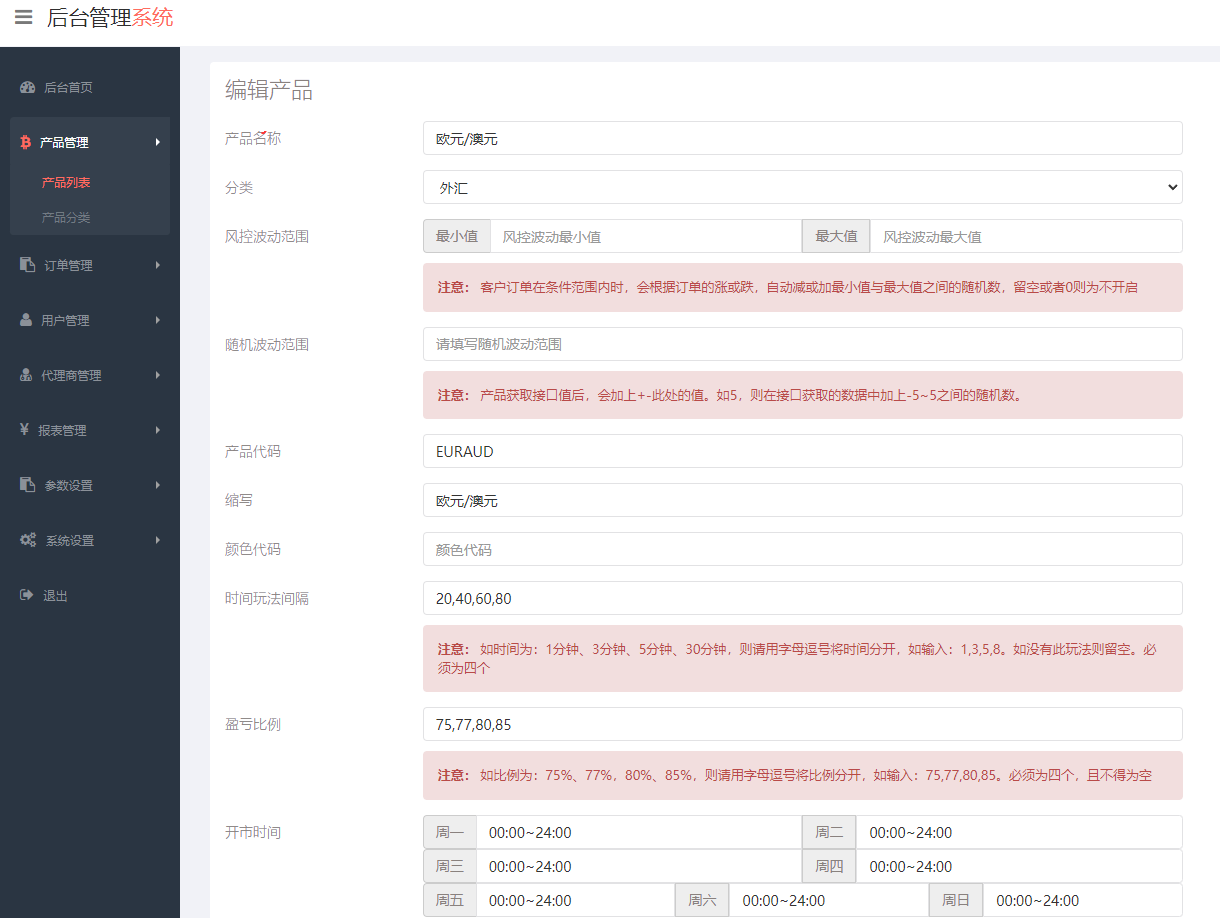The height and width of the screenshot is (918, 1220).
Task: Expand the 参数设置 menu arrow
Action: (158, 485)
